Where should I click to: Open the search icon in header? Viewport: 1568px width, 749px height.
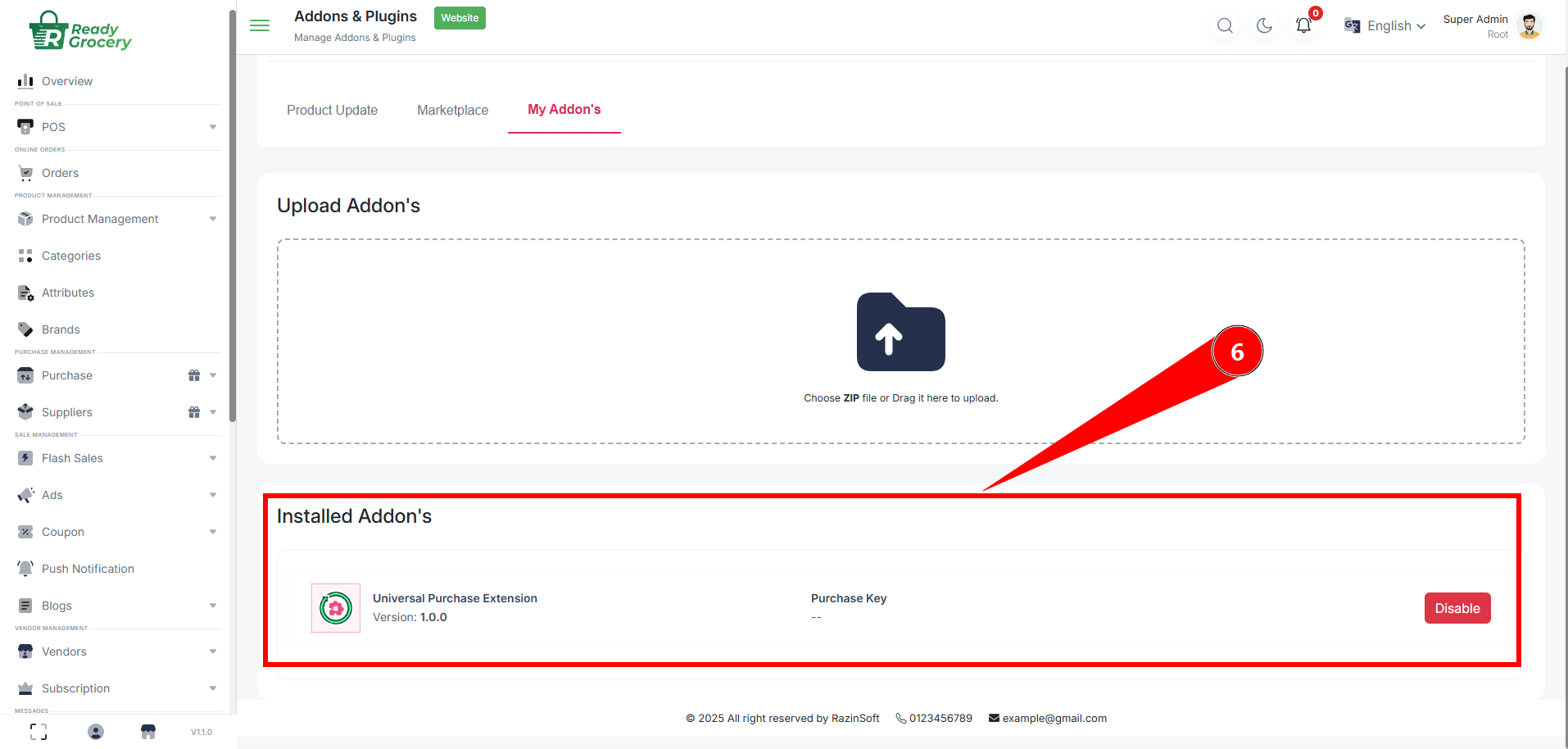click(x=1225, y=25)
